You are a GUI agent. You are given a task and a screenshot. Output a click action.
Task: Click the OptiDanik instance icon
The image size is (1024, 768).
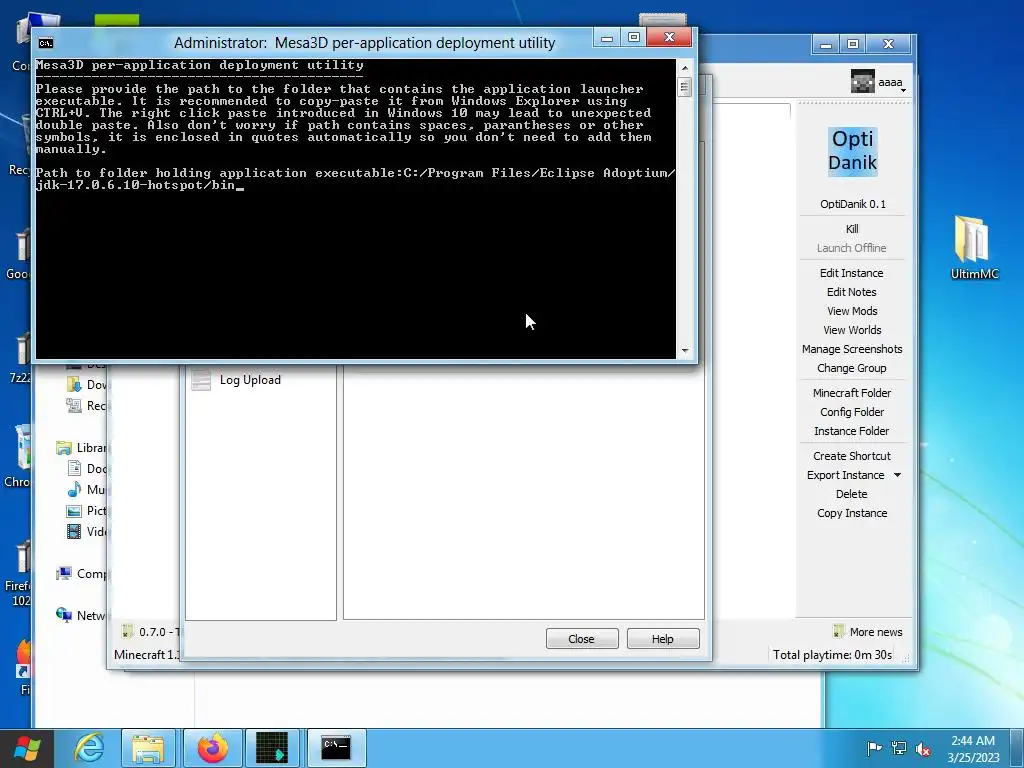click(x=852, y=151)
